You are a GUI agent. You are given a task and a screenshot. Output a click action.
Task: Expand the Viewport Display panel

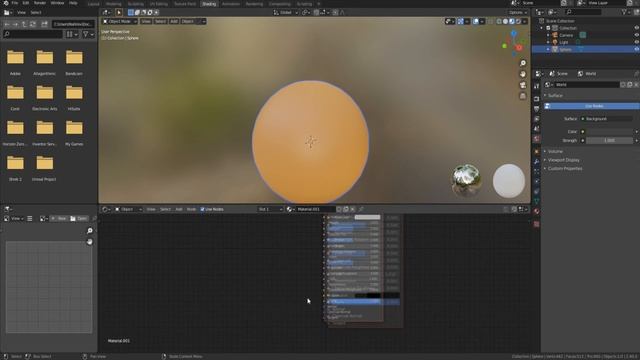coord(563,160)
